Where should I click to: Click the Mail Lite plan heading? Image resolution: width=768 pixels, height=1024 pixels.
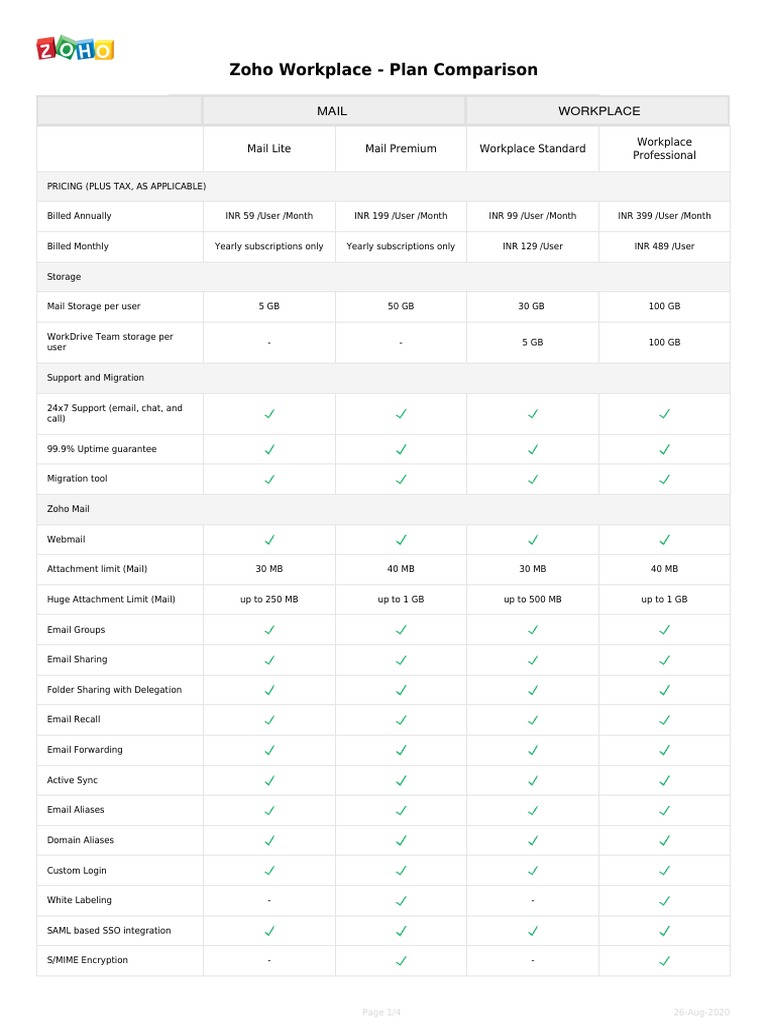click(x=269, y=149)
